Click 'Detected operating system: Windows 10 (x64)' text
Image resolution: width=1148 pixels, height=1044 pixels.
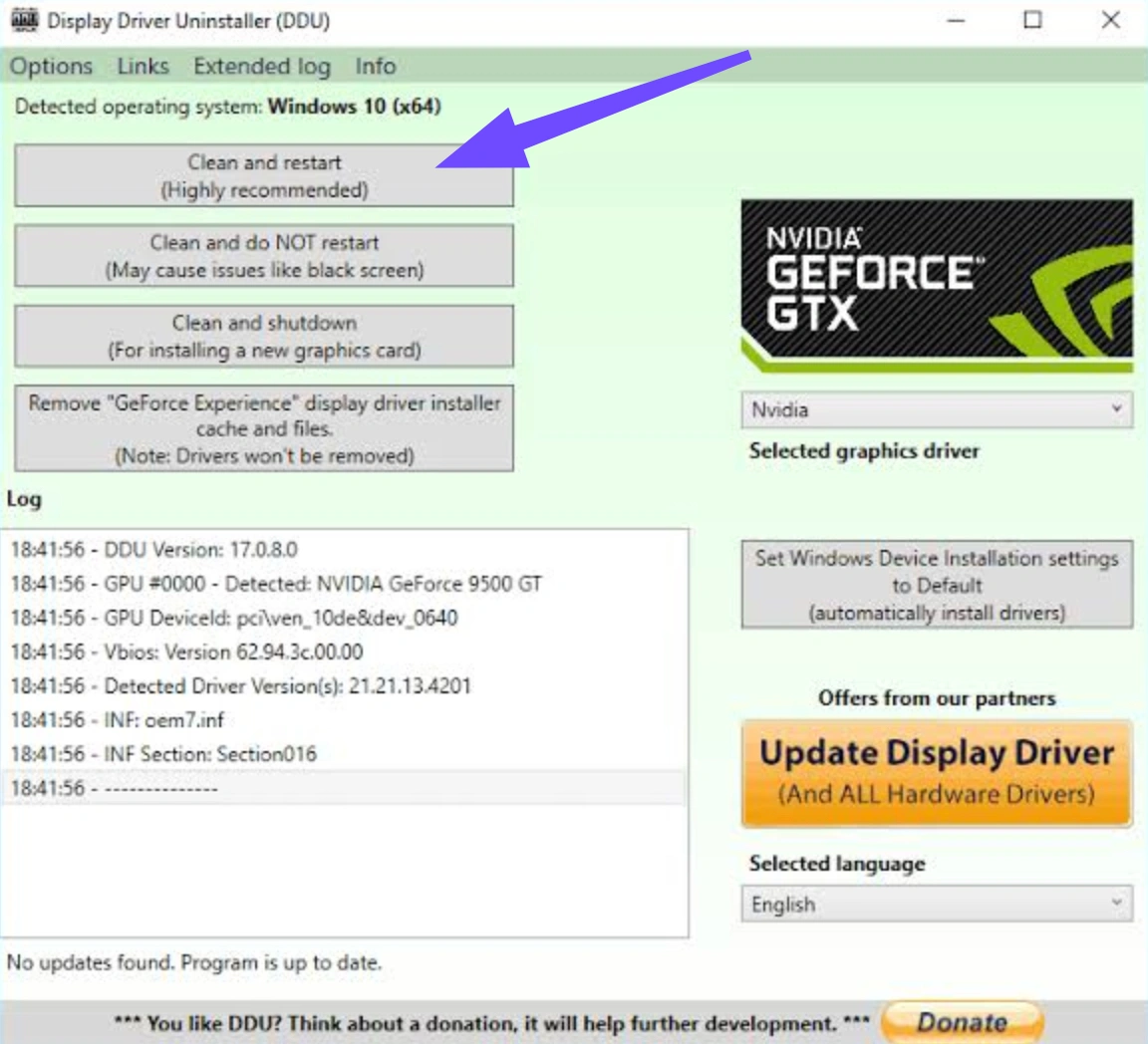[x=227, y=107]
